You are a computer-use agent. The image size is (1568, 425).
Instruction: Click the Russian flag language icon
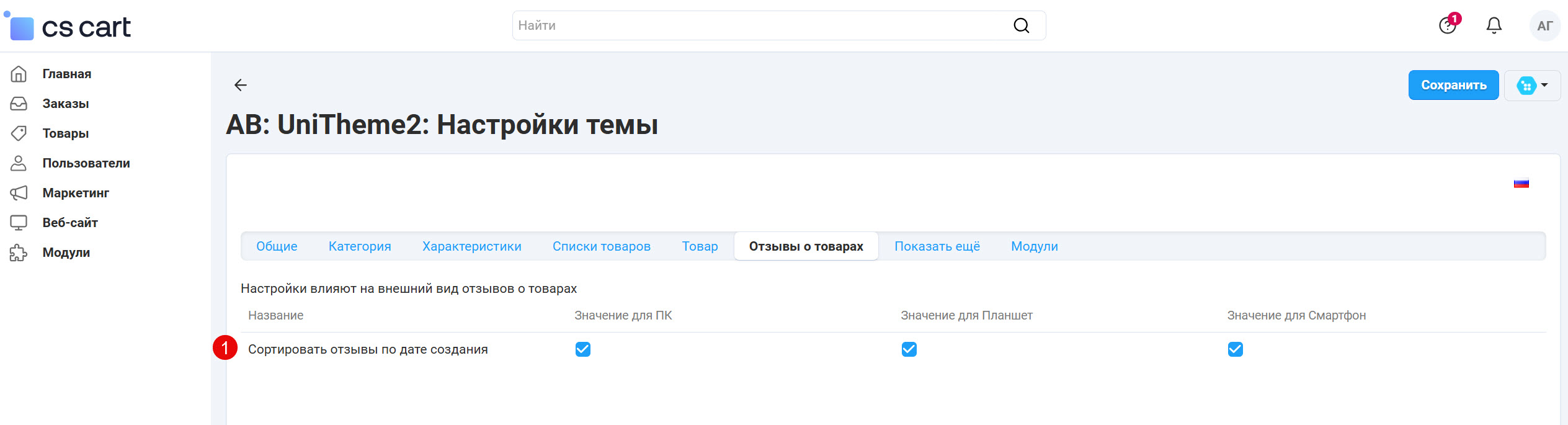[x=1521, y=184]
